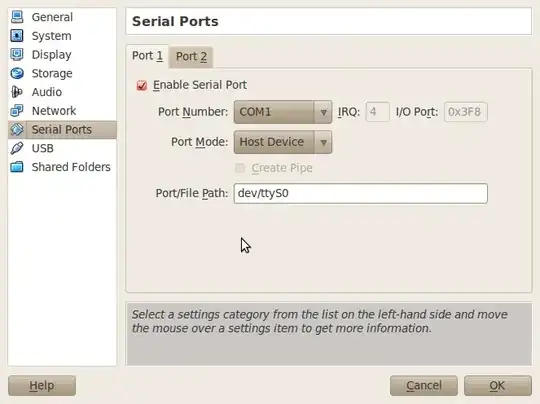
Task: Click the Audio speaker icon
Action: pyautogui.click(x=17, y=92)
